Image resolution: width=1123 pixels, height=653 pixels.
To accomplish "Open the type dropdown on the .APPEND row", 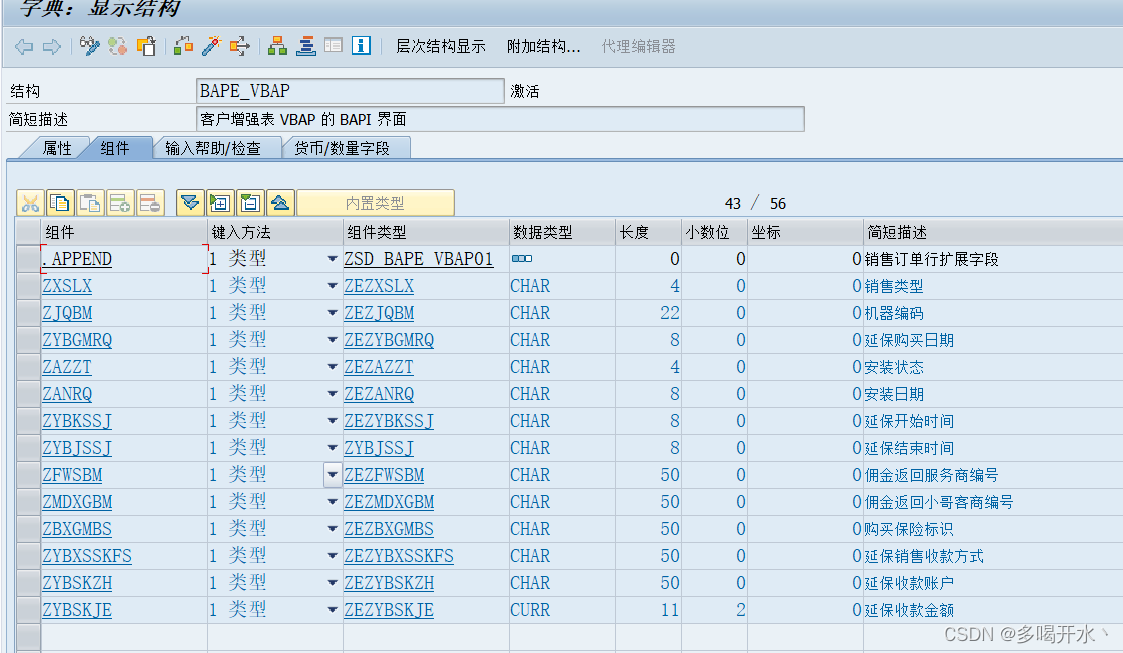I will (333, 258).
